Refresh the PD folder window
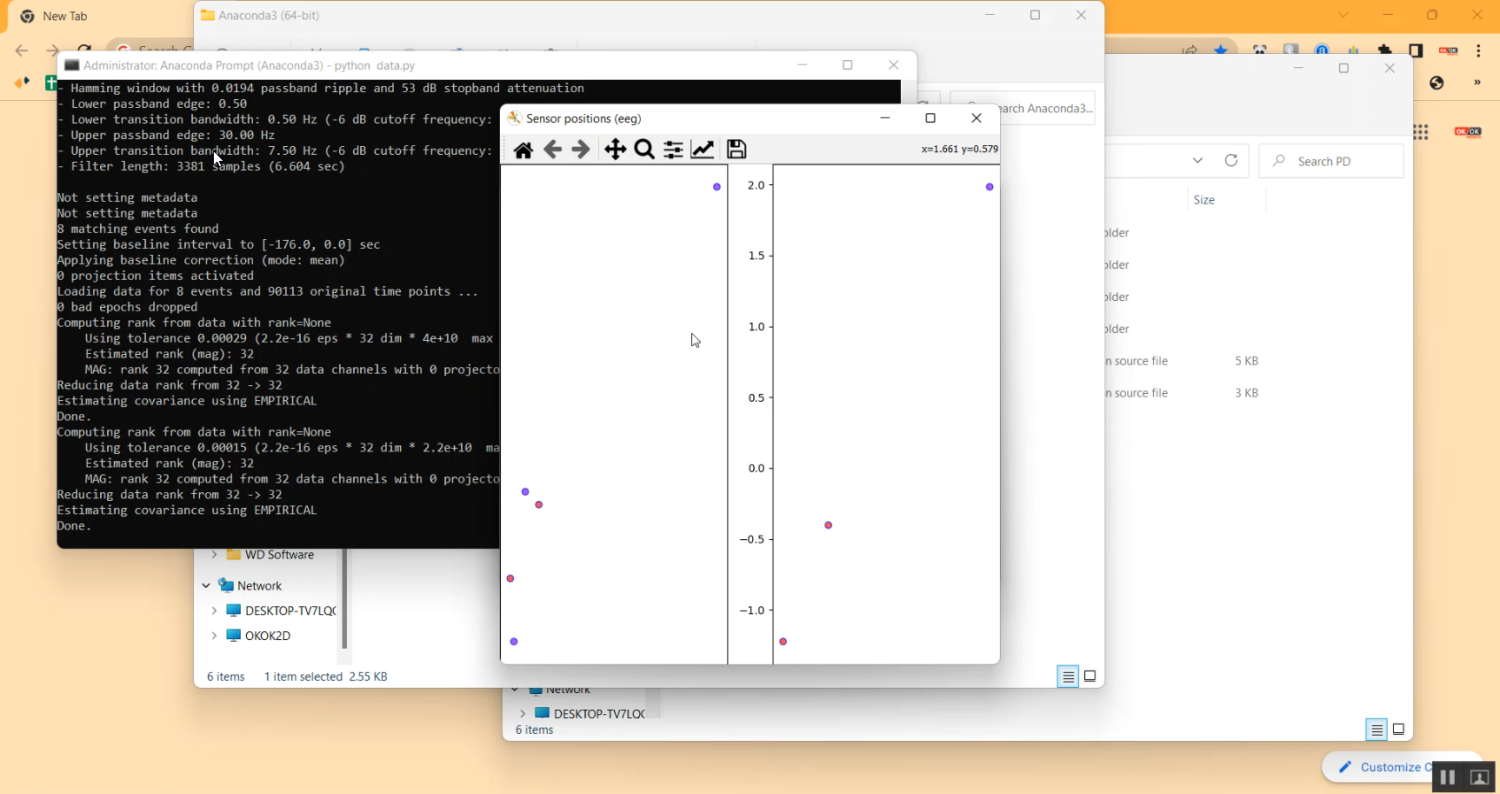The image size is (1500, 794). tap(1231, 161)
